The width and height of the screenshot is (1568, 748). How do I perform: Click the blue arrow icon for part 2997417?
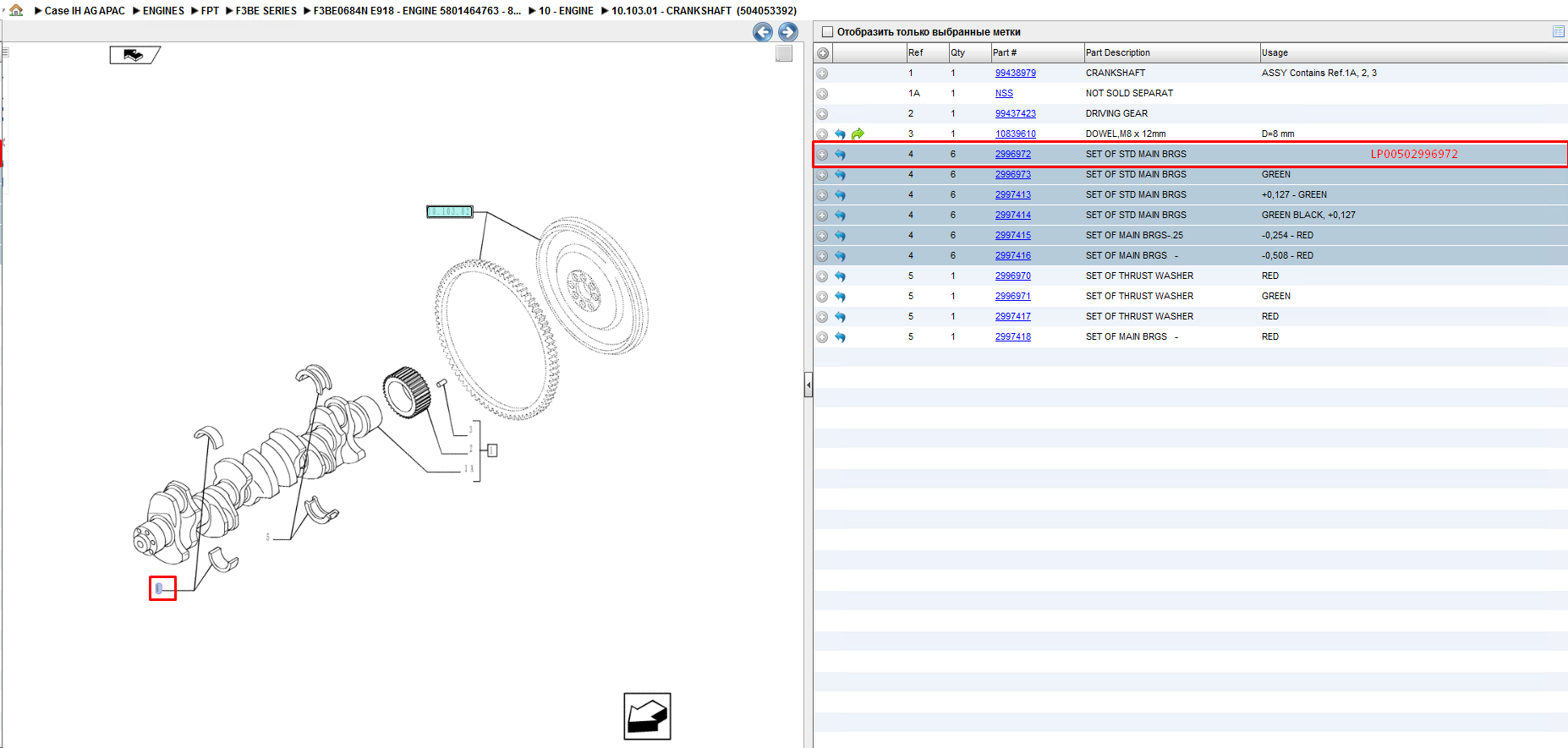[840, 317]
